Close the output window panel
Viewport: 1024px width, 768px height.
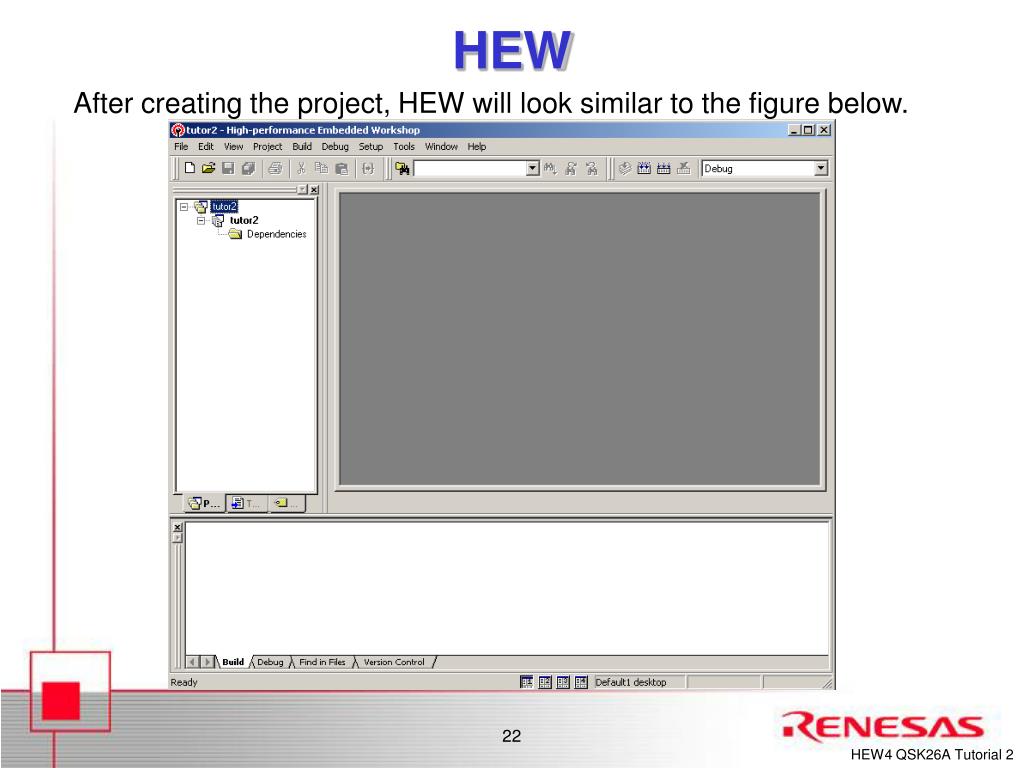pos(177,527)
